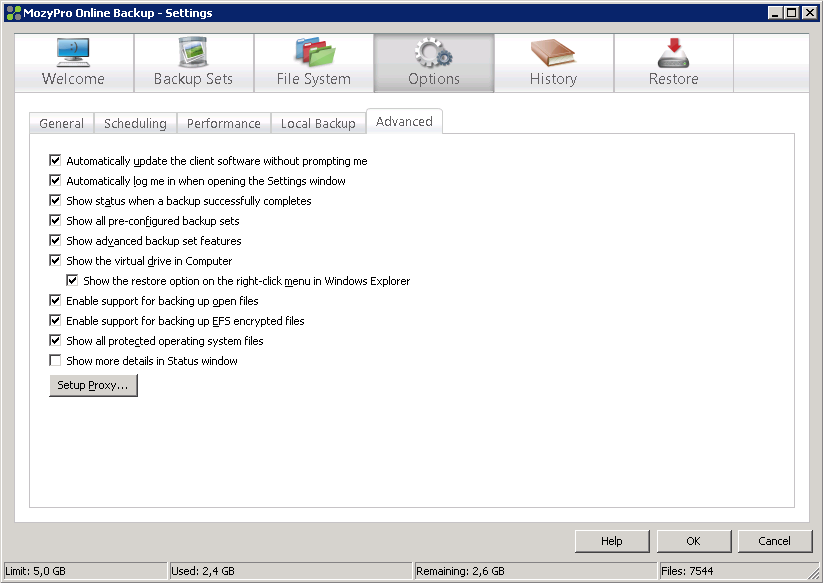Enable show more details in Status window
Viewport: 823px width, 583px height.
pyautogui.click(x=55, y=361)
